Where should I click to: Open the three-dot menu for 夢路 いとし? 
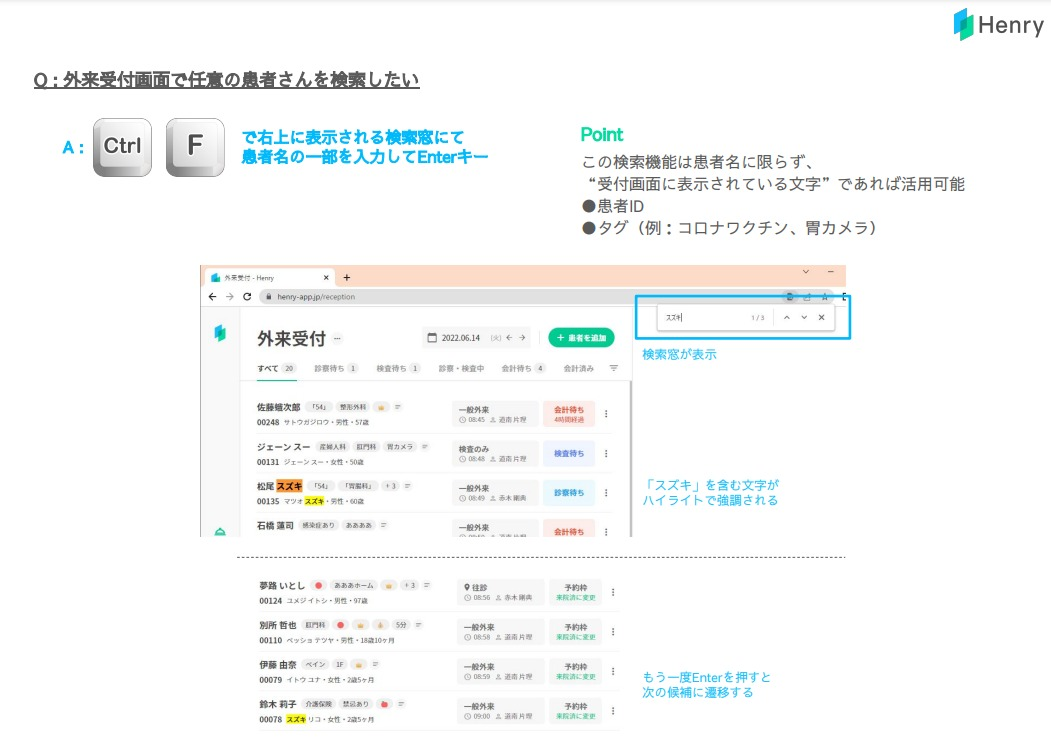tap(613, 592)
